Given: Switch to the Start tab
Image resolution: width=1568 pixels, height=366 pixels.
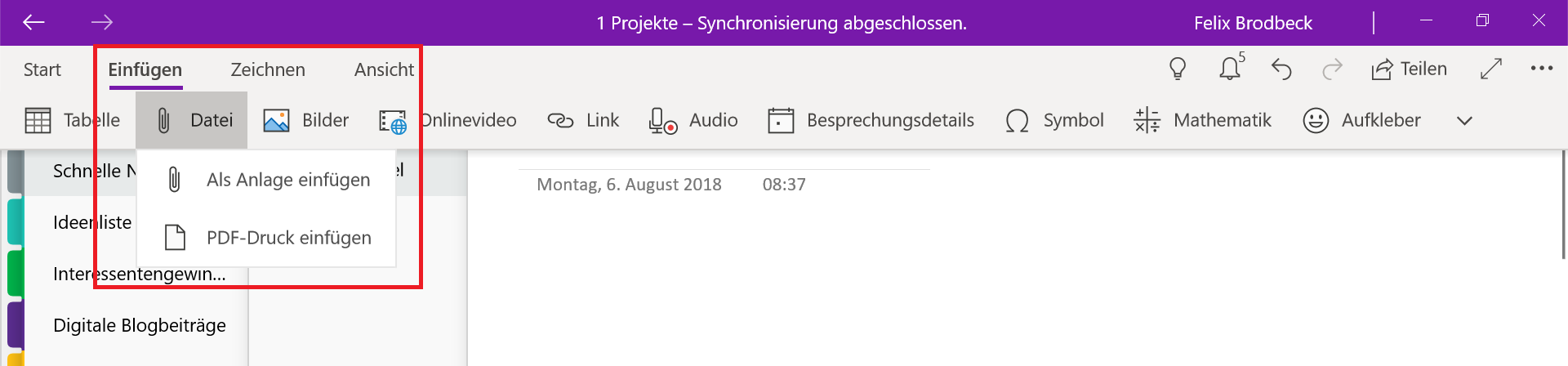Looking at the screenshot, I should point(42,70).
